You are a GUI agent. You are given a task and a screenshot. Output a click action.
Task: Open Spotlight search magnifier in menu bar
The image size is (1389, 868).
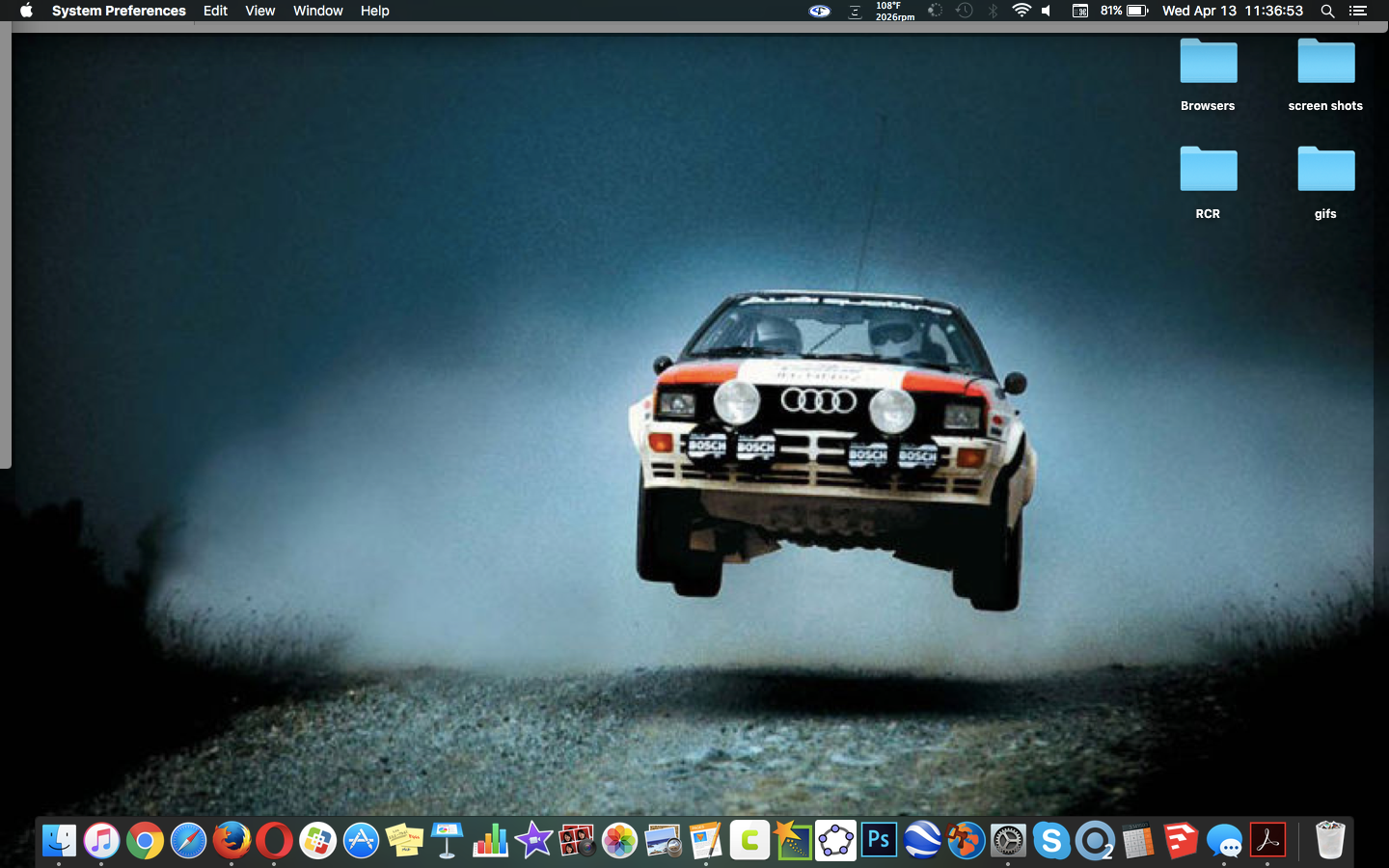click(1327, 11)
